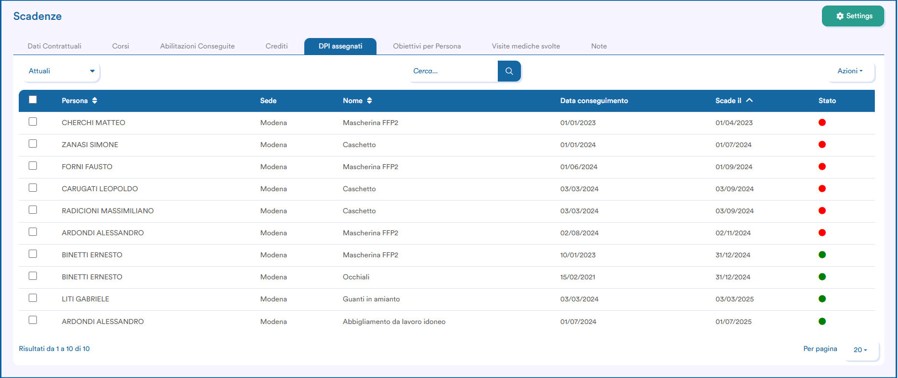
Task: Click the Sede column header
Action: (x=268, y=101)
